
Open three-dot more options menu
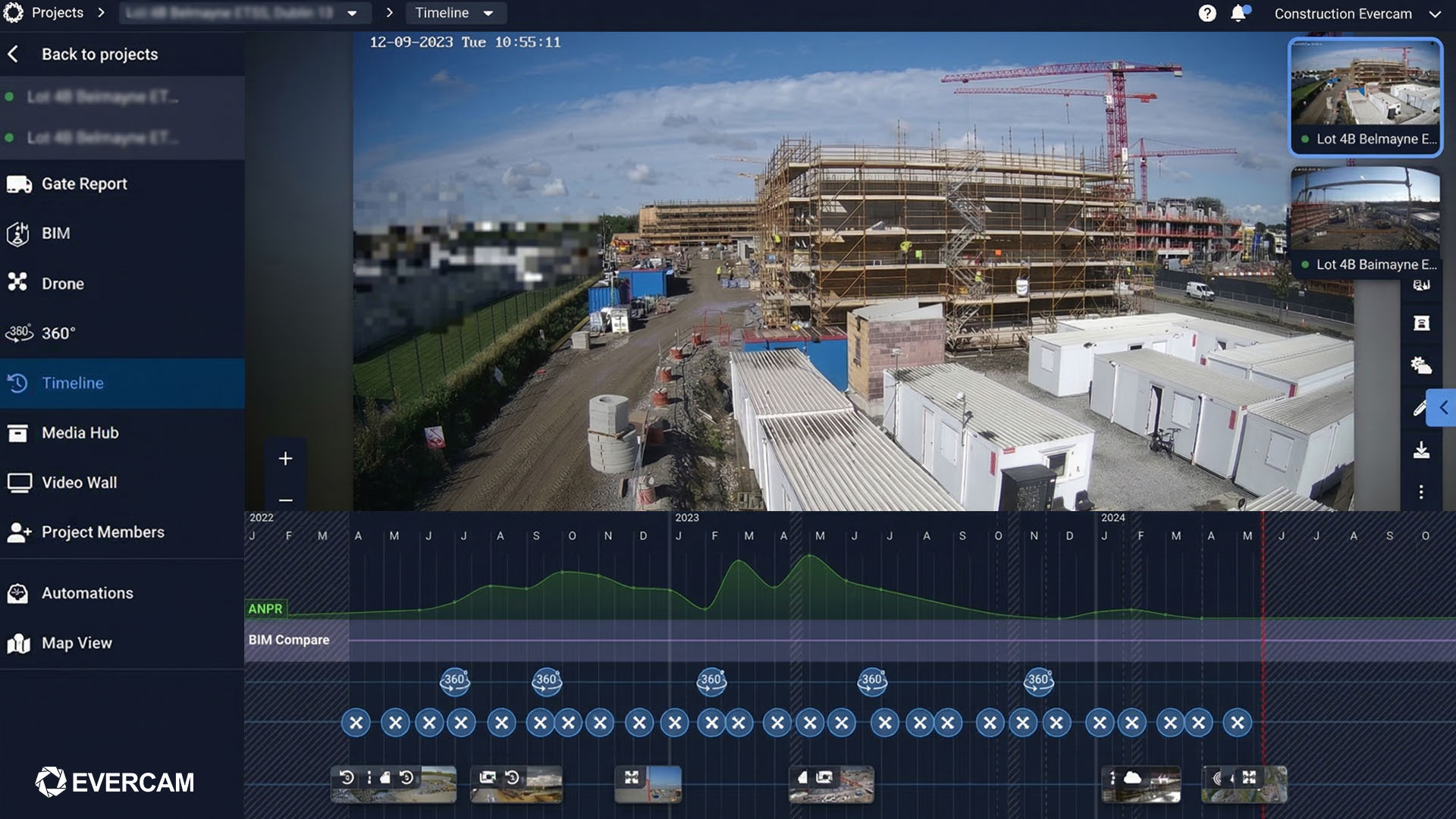[1421, 492]
